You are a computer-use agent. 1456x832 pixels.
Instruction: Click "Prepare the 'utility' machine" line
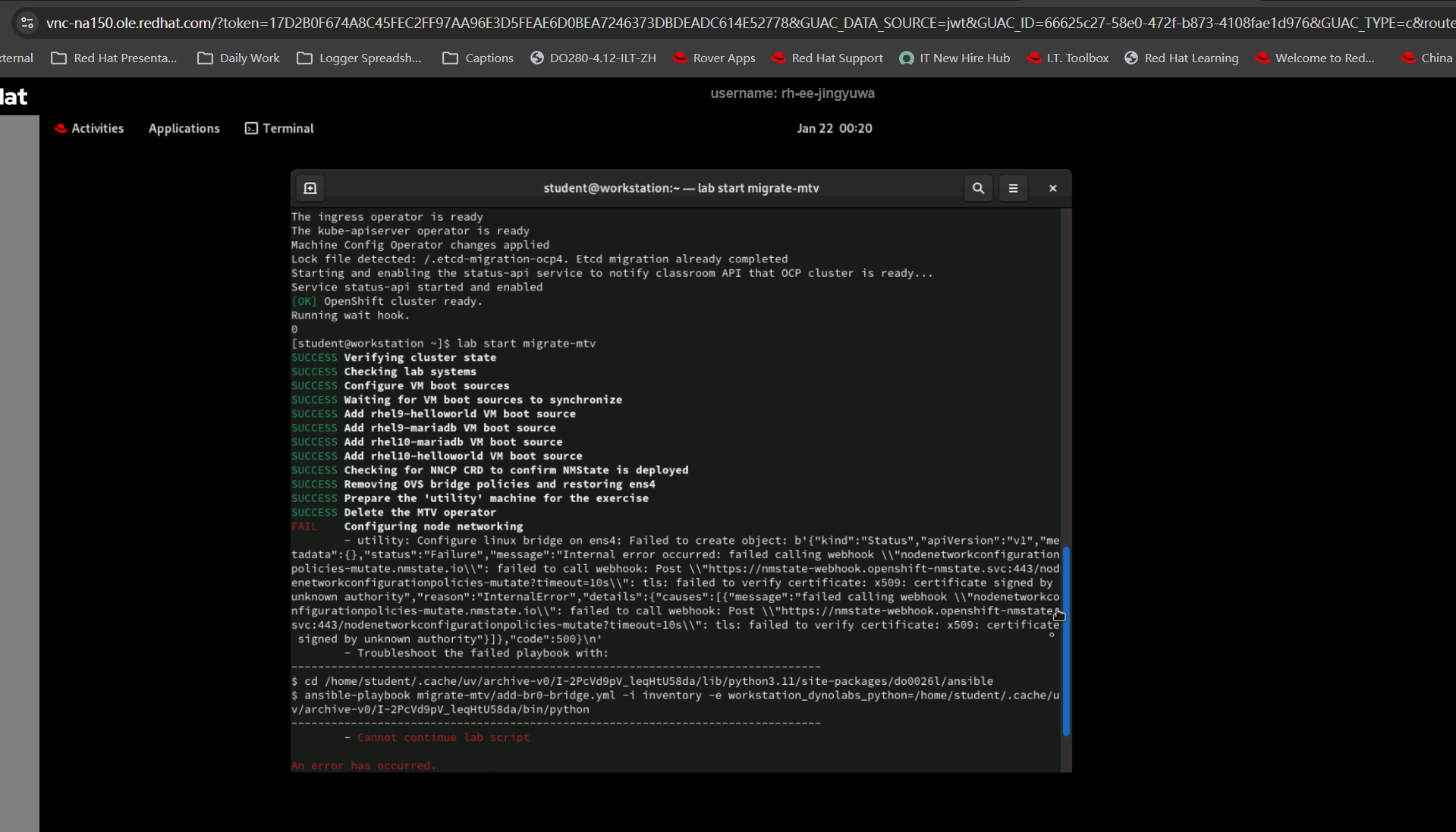496,498
